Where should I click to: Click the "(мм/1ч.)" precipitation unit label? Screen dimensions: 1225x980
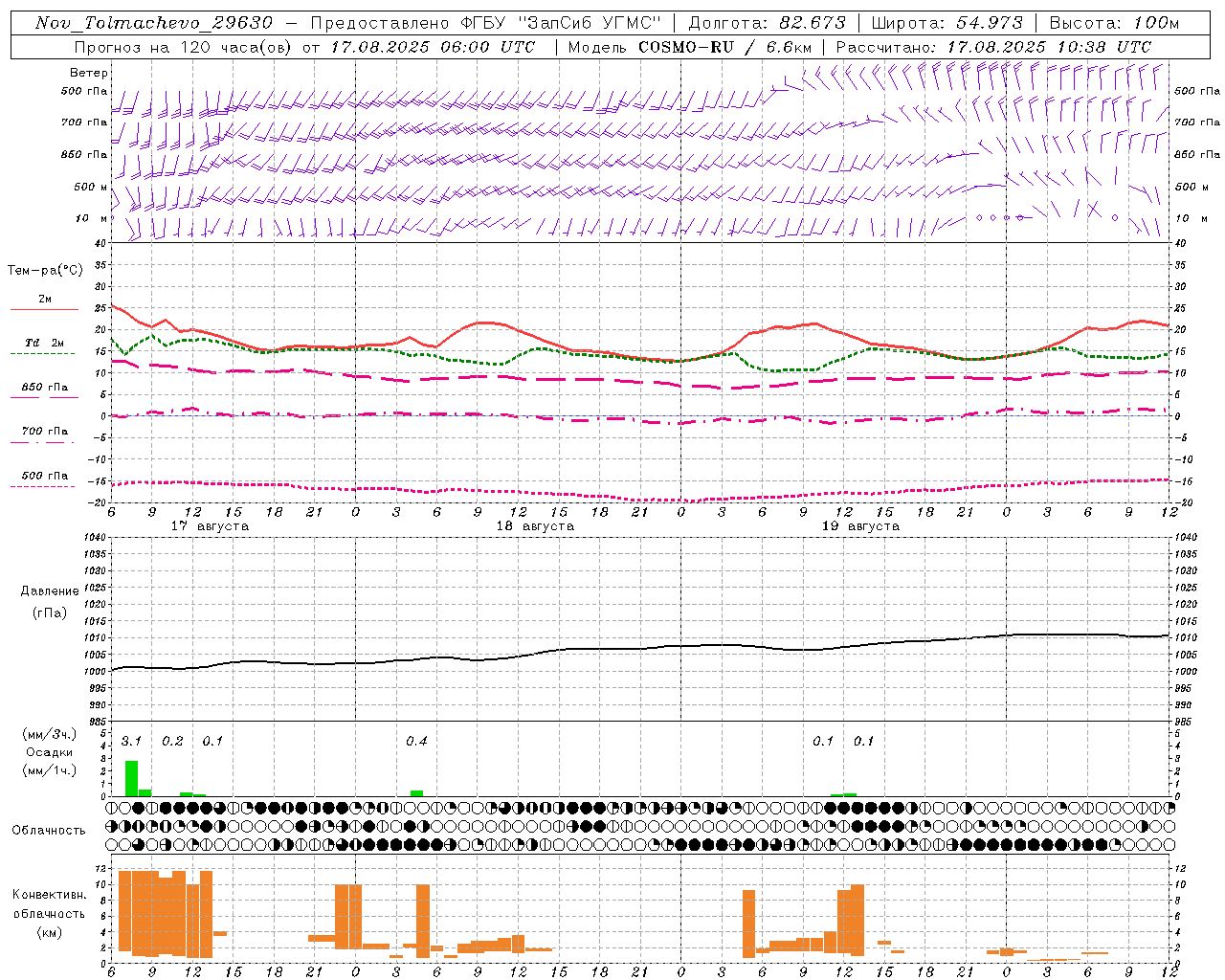pyautogui.click(x=49, y=770)
